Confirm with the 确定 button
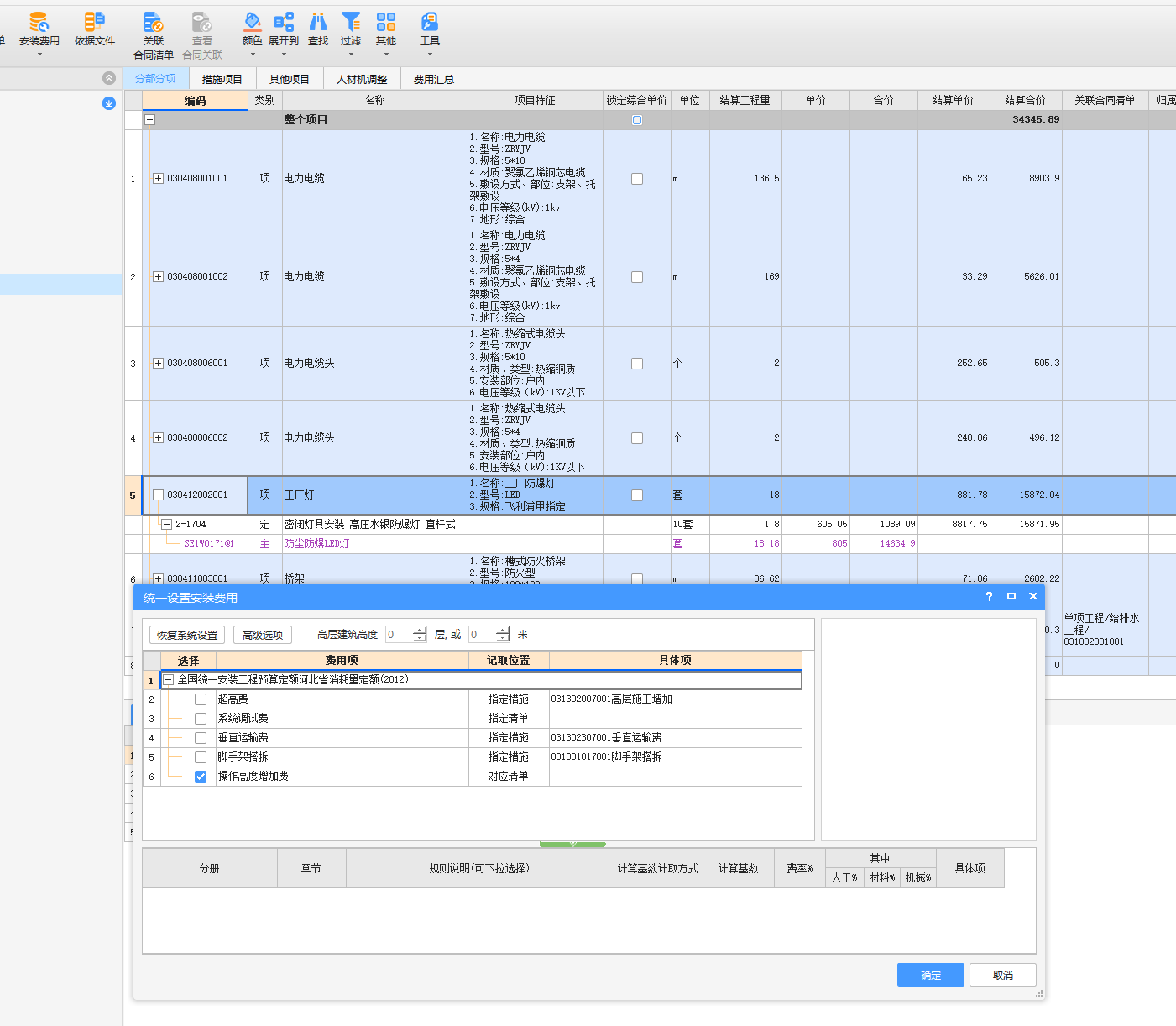The height and width of the screenshot is (1026, 1176). (931, 975)
